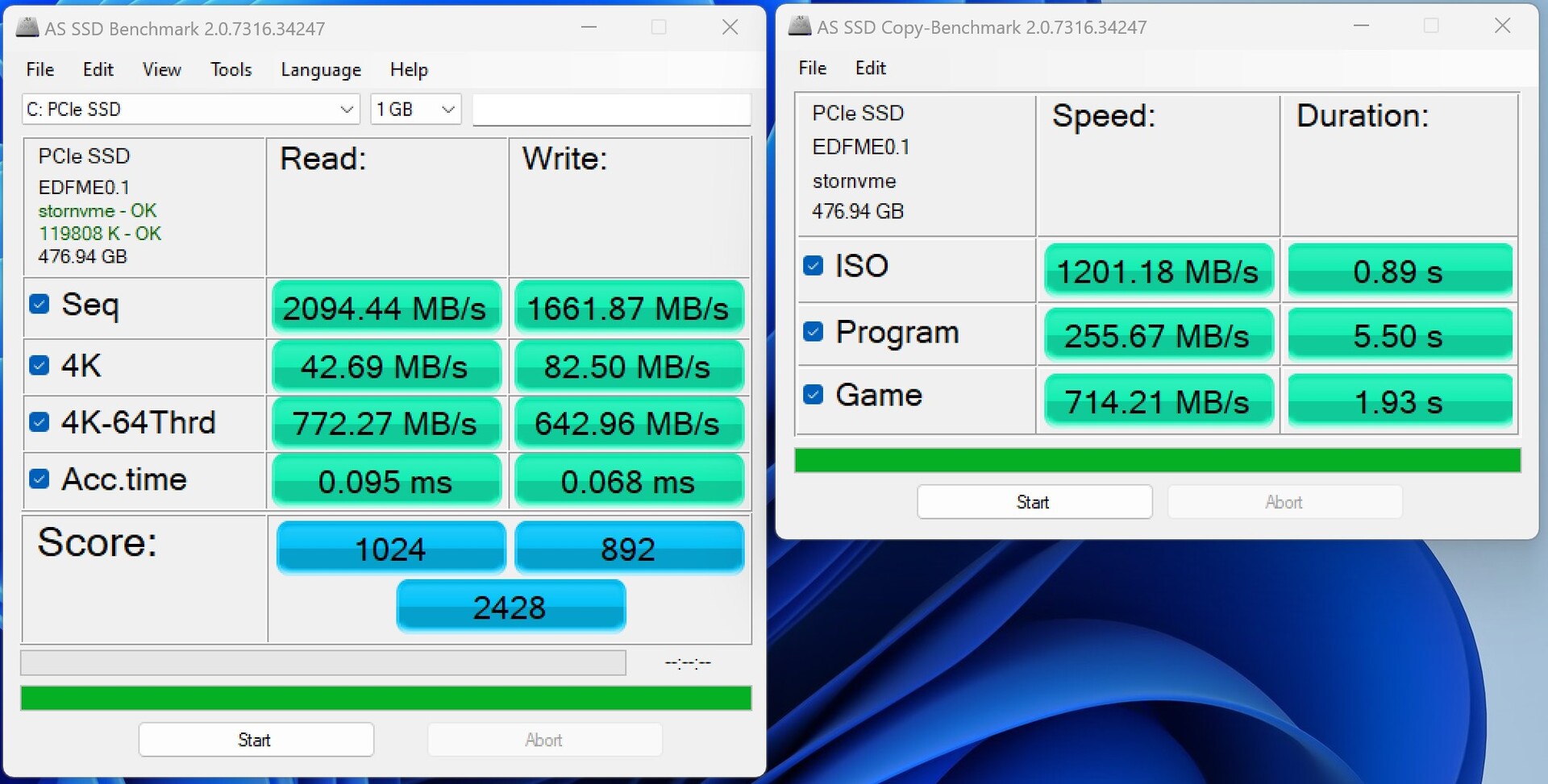Click the AS SSD Copy-Benchmark title icon
Image resolution: width=1548 pixels, height=784 pixels.
(x=800, y=27)
